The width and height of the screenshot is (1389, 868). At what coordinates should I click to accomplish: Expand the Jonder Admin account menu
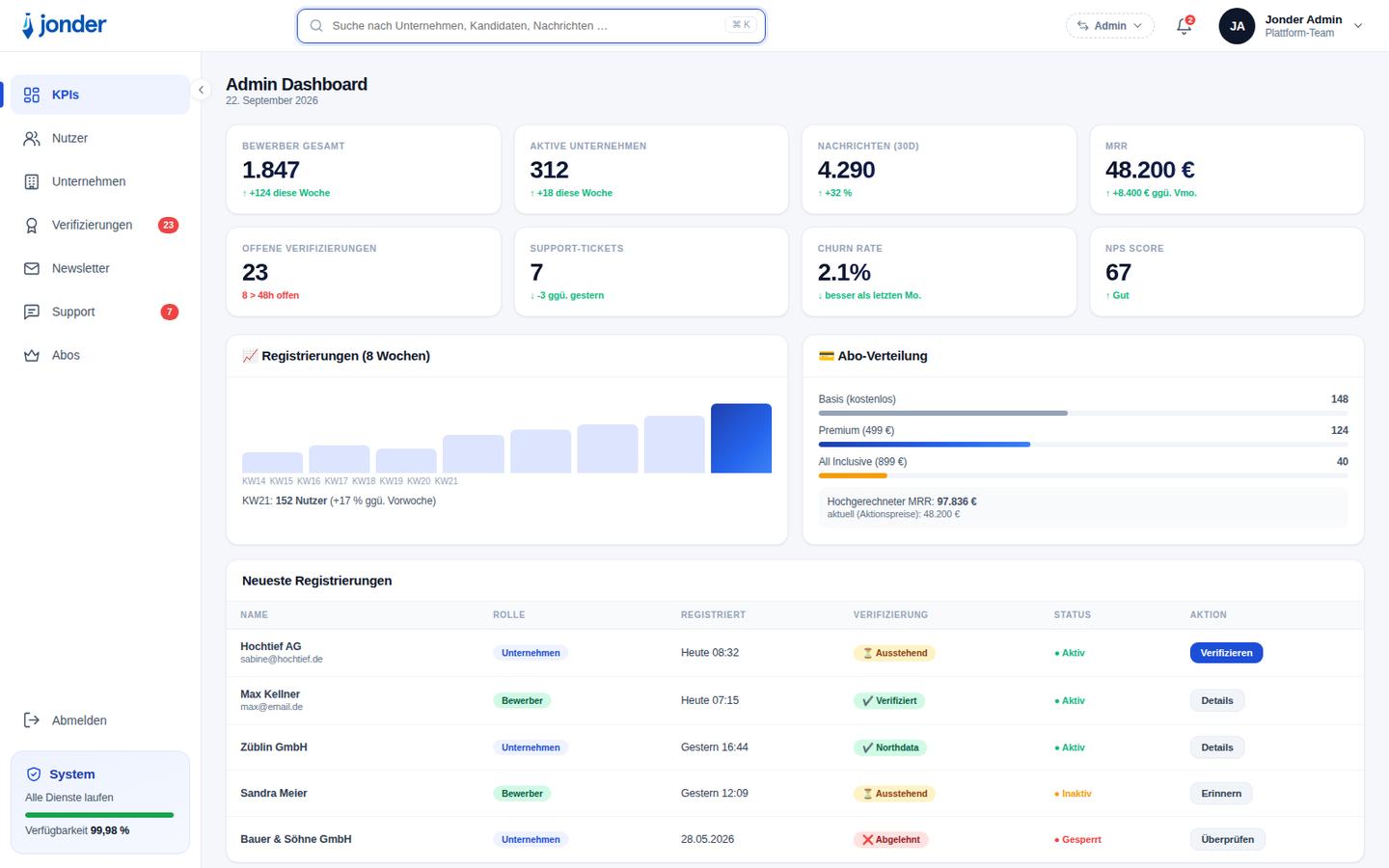[x=1358, y=26]
